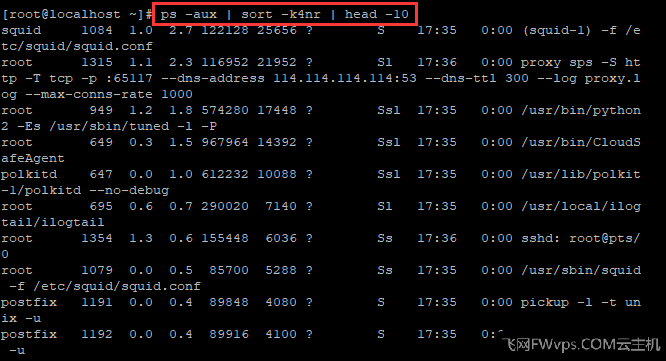The image size is (666, 361).
Task: Select the RSS value 10088
Action: tap(277, 175)
